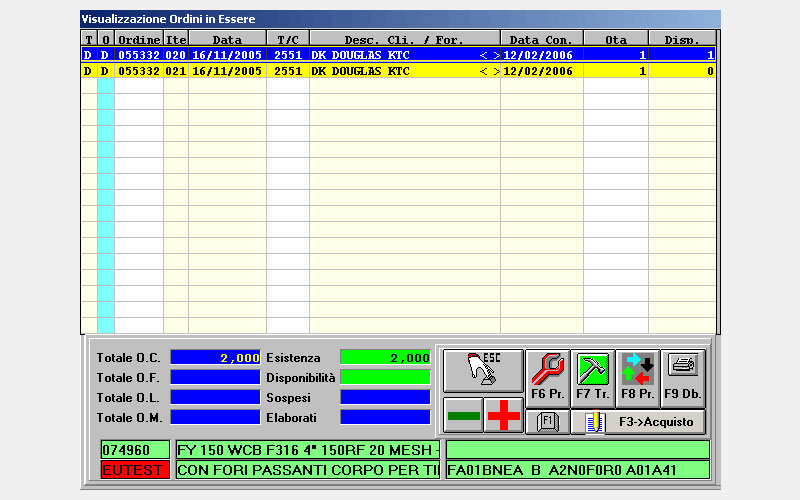Viewport: 800px width, 500px height.
Task: Click the Elaborati blue field
Action: 385,417
